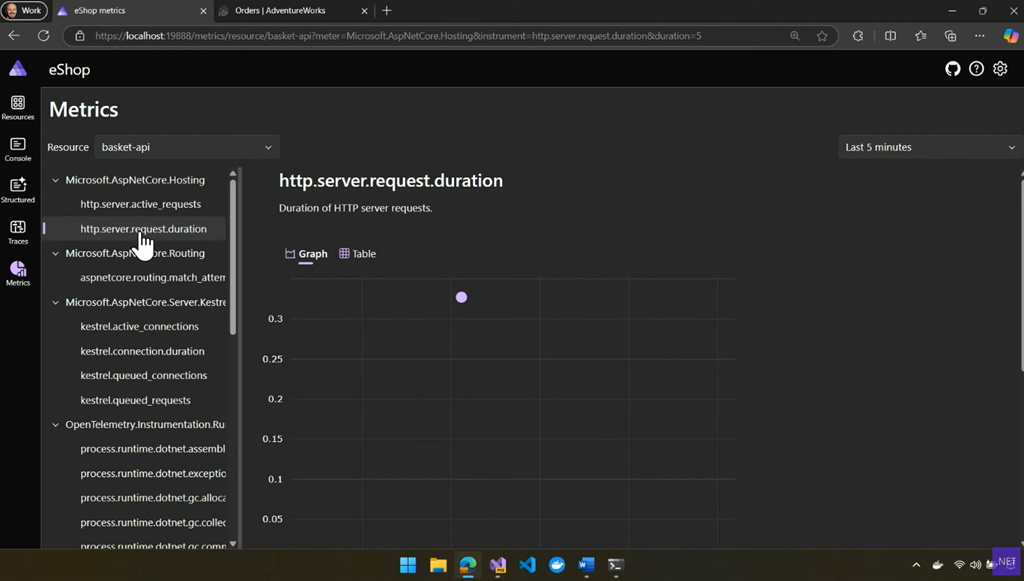Open dashboard settings gear icon
This screenshot has width=1024, height=581.
tap(1000, 69)
